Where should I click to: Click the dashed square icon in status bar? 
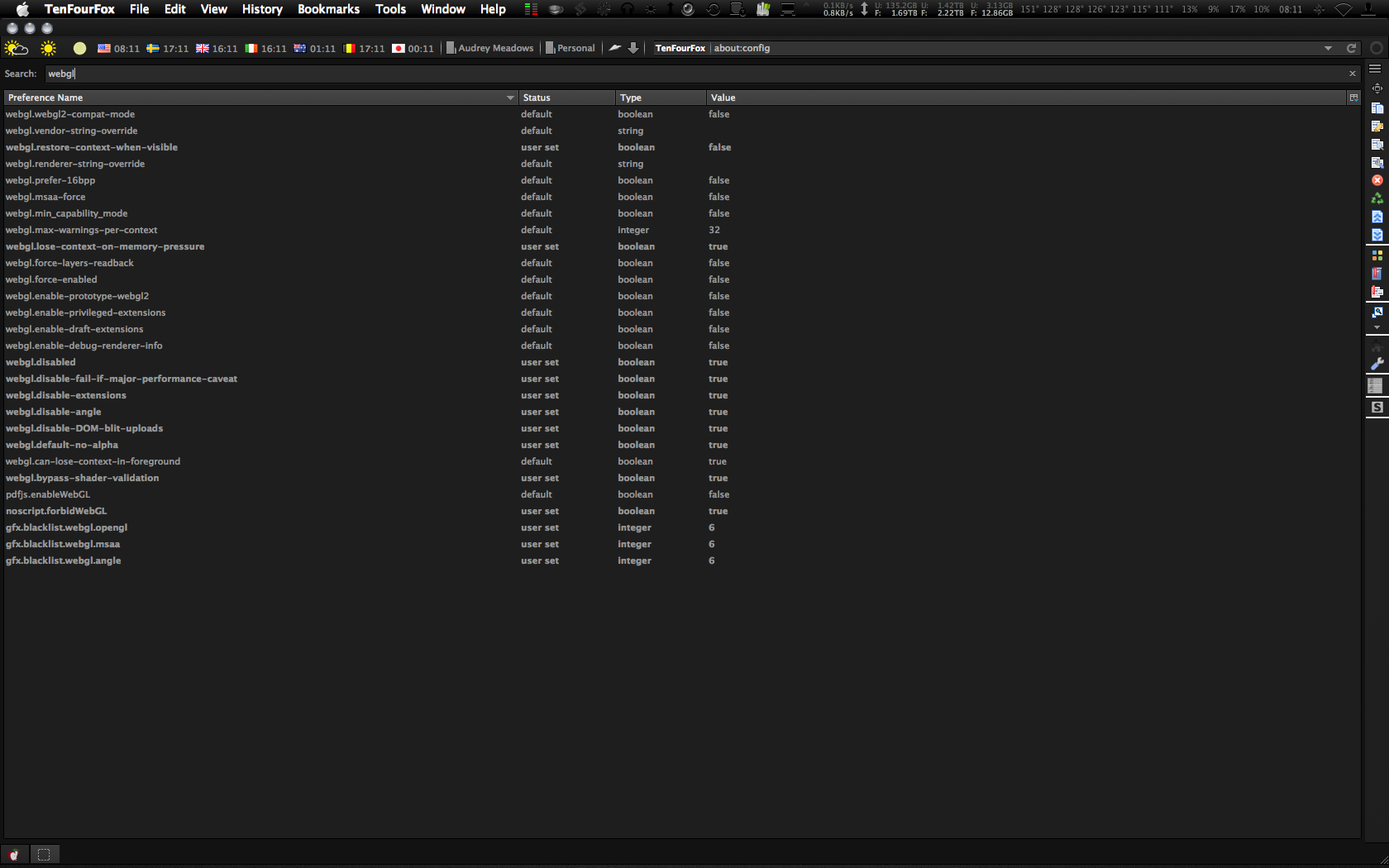(x=44, y=855)
